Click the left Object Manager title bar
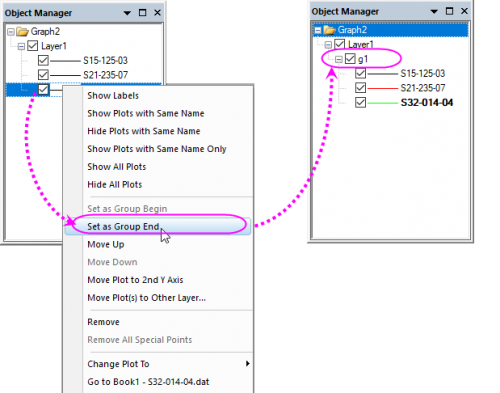Viewport: 500px width, 393px height. (x=82, y=13)
